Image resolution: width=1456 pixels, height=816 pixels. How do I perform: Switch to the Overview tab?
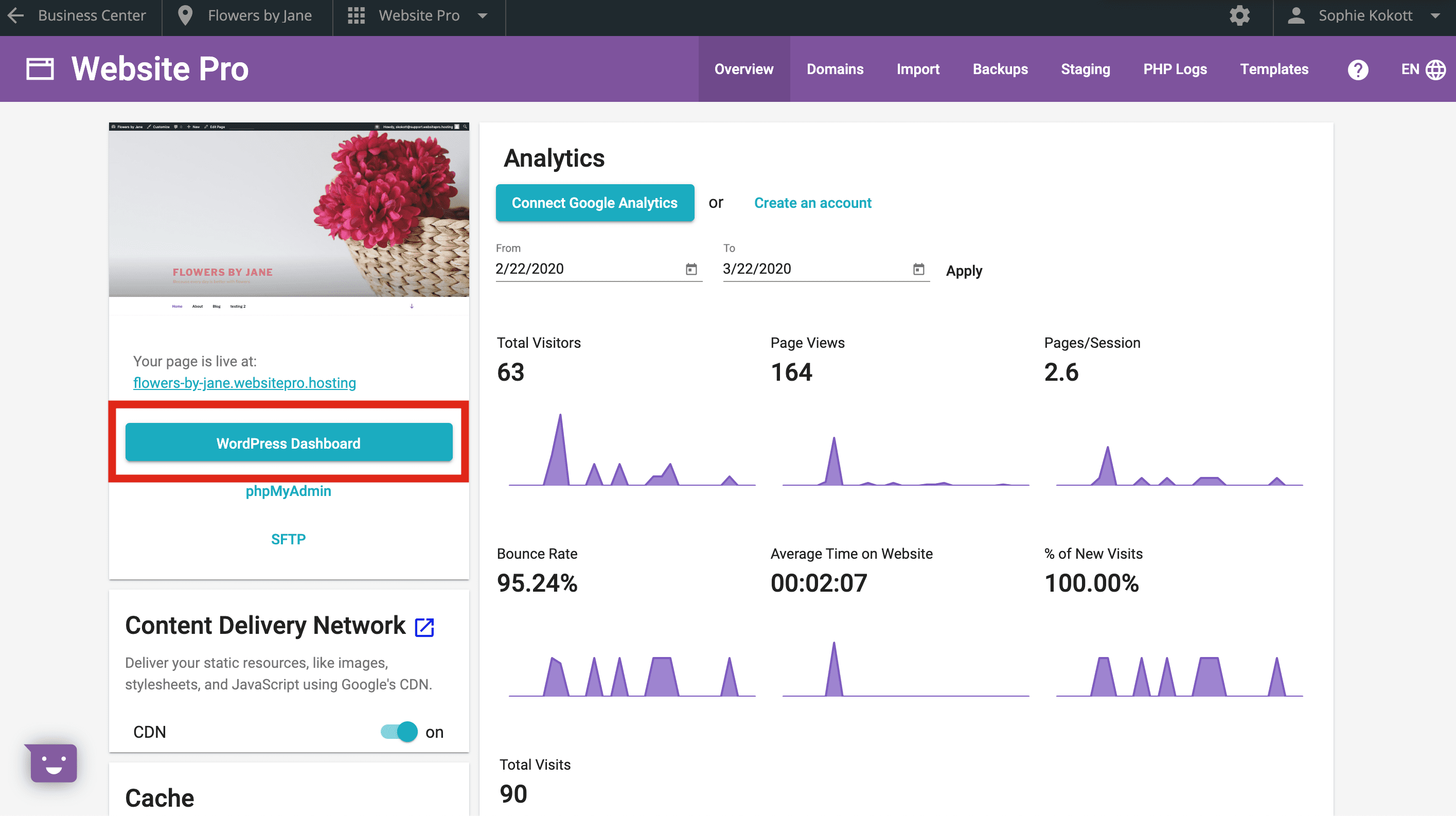[x=744, y=69]
